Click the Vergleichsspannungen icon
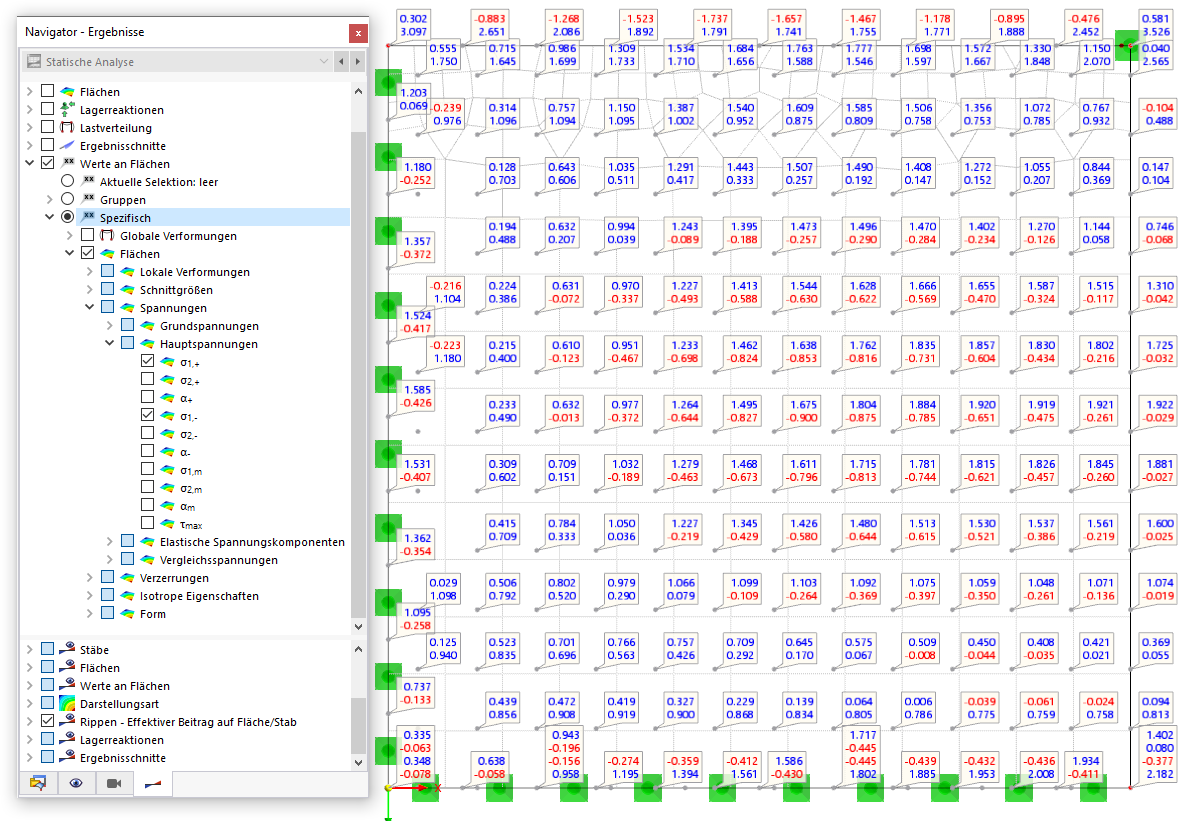The height and width of the screenshot is (821, 1178). pos(147,560)
